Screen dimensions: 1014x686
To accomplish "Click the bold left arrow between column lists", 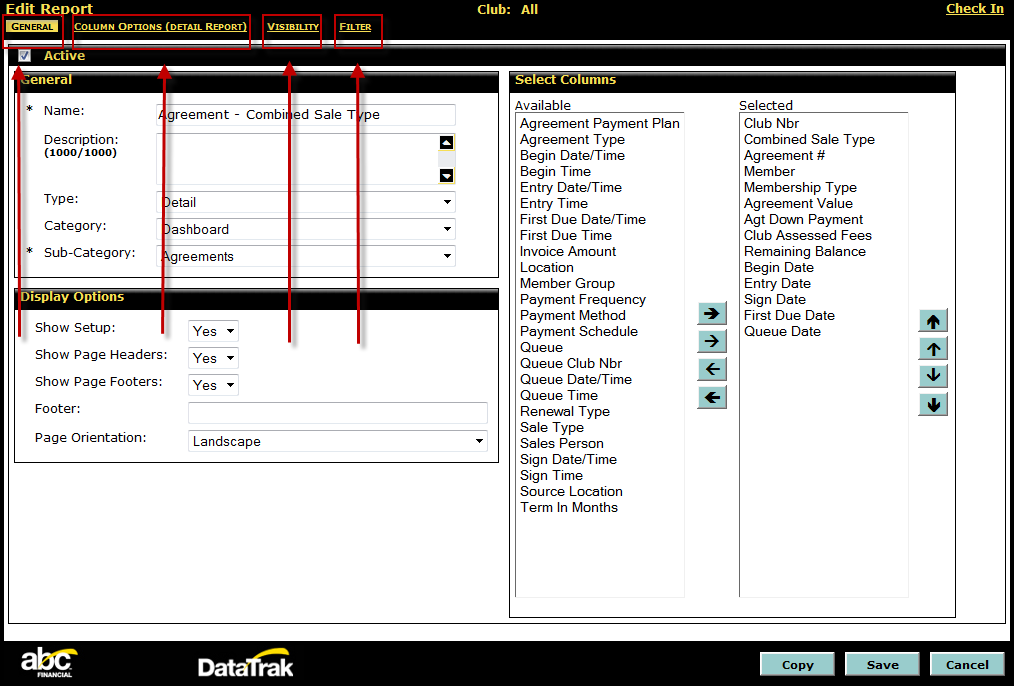I will (711, 398).
